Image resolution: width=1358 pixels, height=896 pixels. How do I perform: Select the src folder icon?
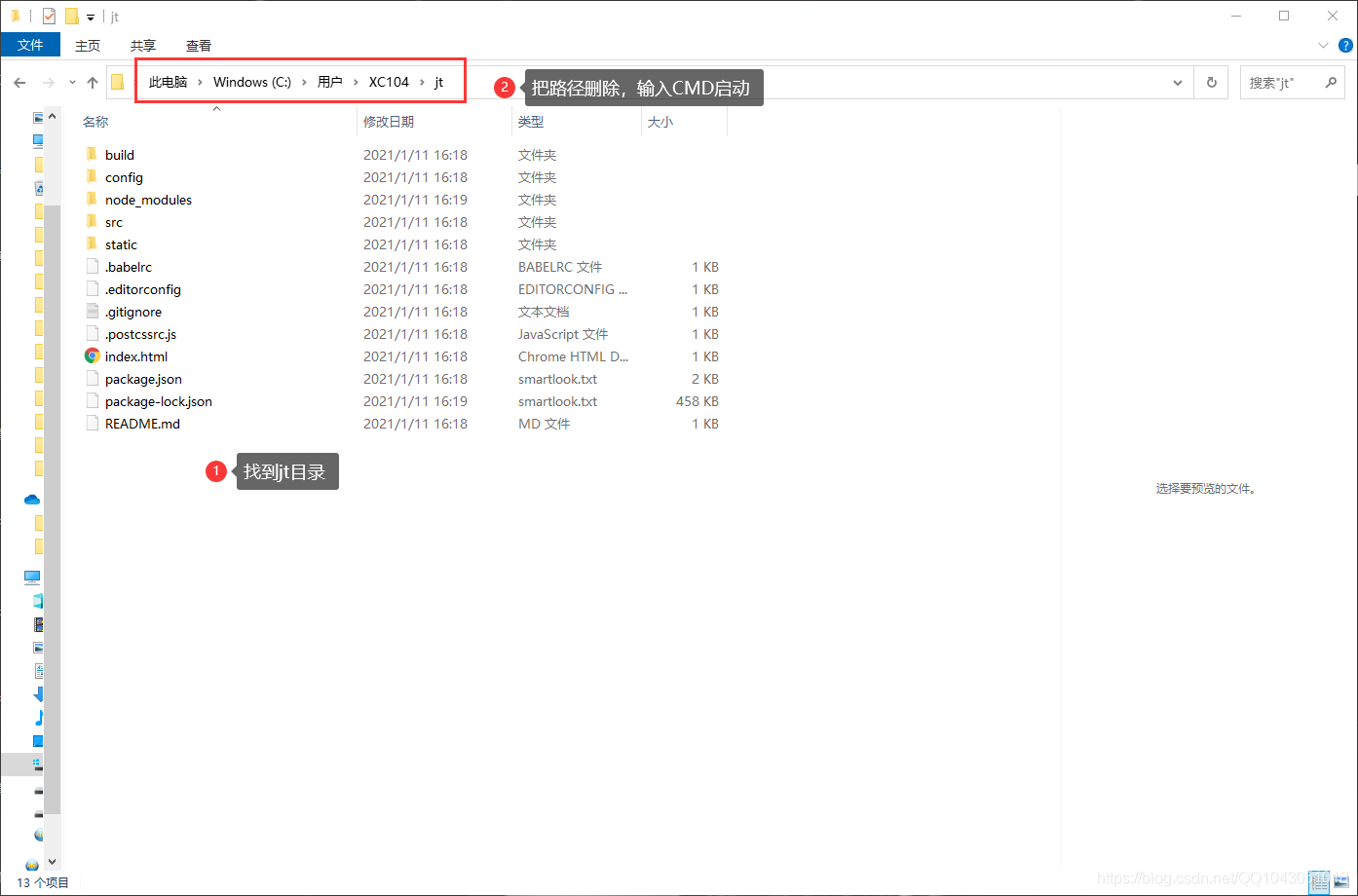[x=92, y=221]
